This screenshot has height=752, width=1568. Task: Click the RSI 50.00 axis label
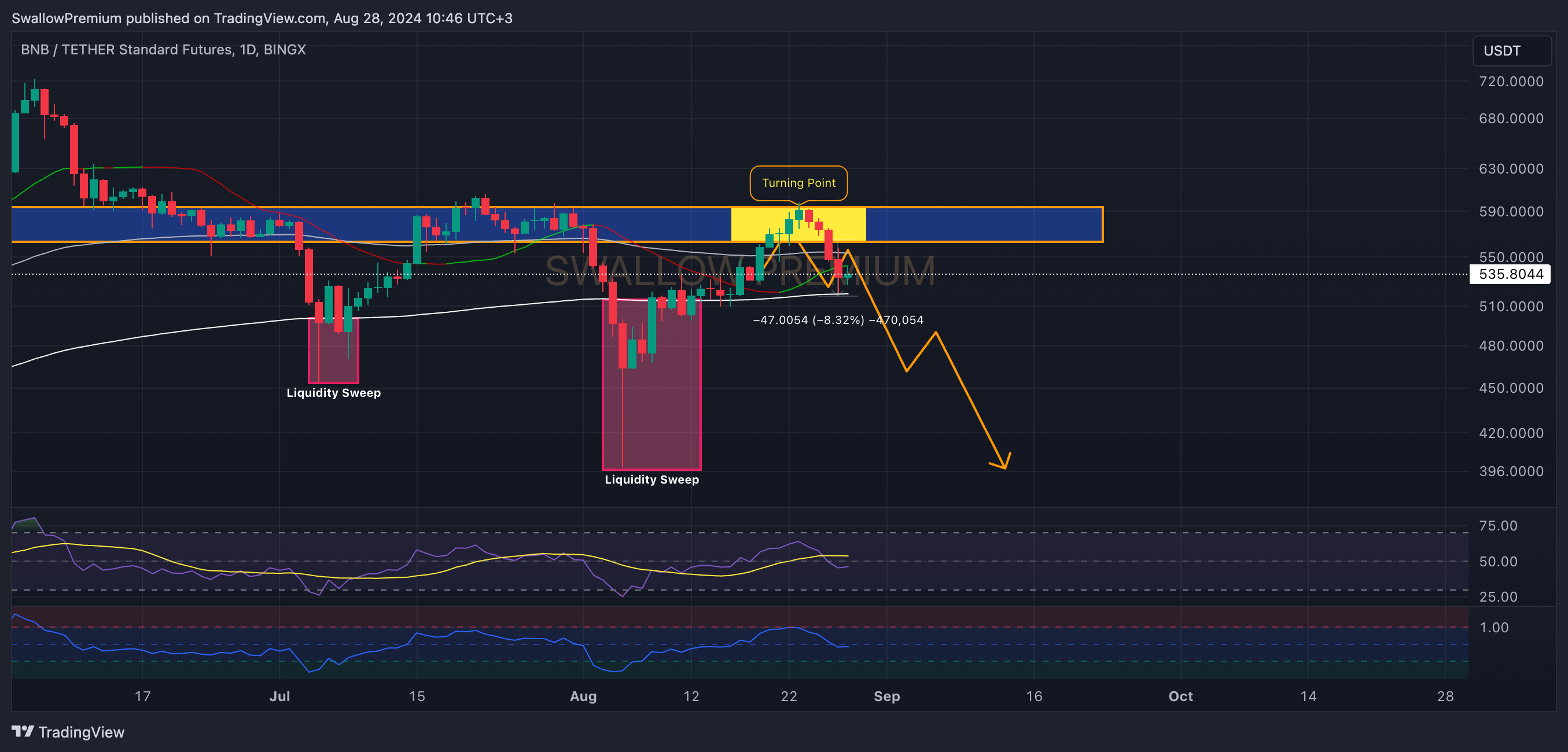1498,562
